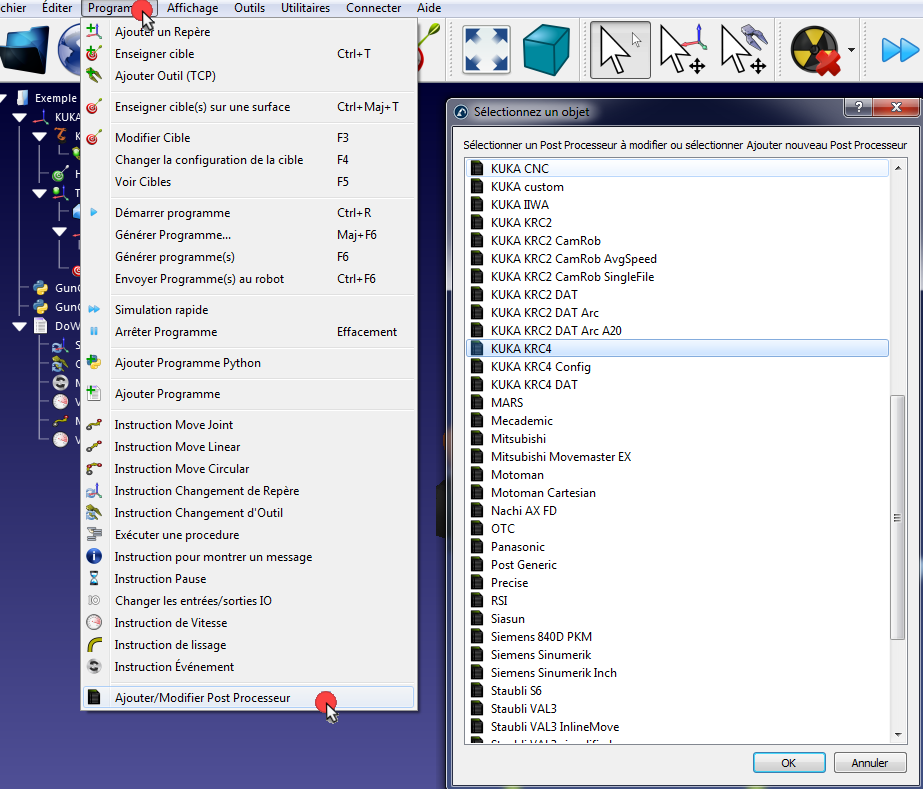The width and height of the screenshot is (923, 789).
Task: Choose Changer la configuration de la cible
Action: (248, 160)
